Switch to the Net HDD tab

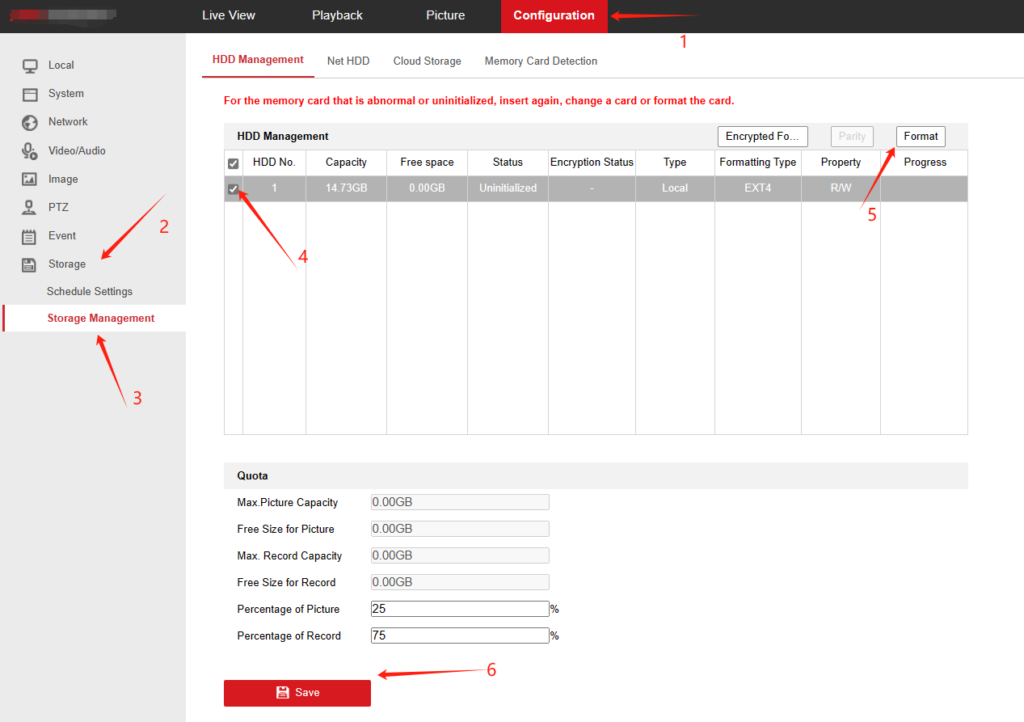tap(348, 61)
